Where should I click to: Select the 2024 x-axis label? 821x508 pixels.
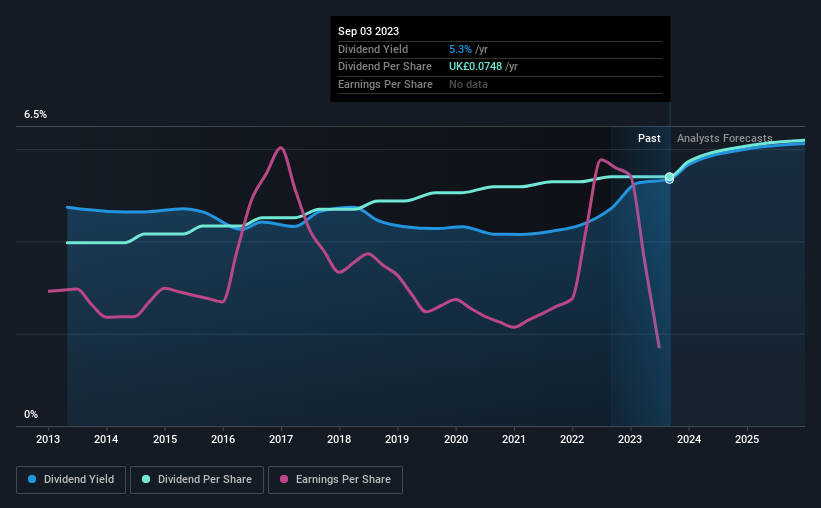pyautogui.click(x=689, y=439)
